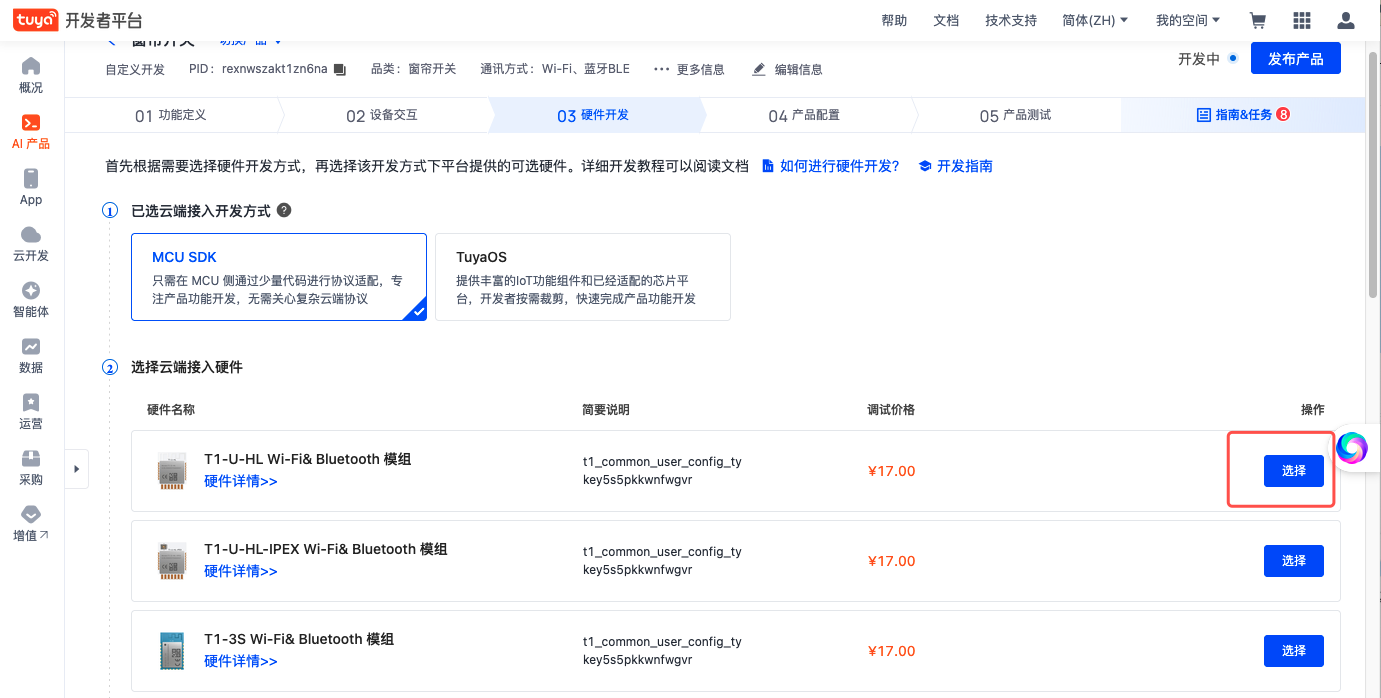Screen dimensions: 1381x698
Task: Open the 智能体 sidebar section
Action: pyautogui.click(x=31, y=300)
